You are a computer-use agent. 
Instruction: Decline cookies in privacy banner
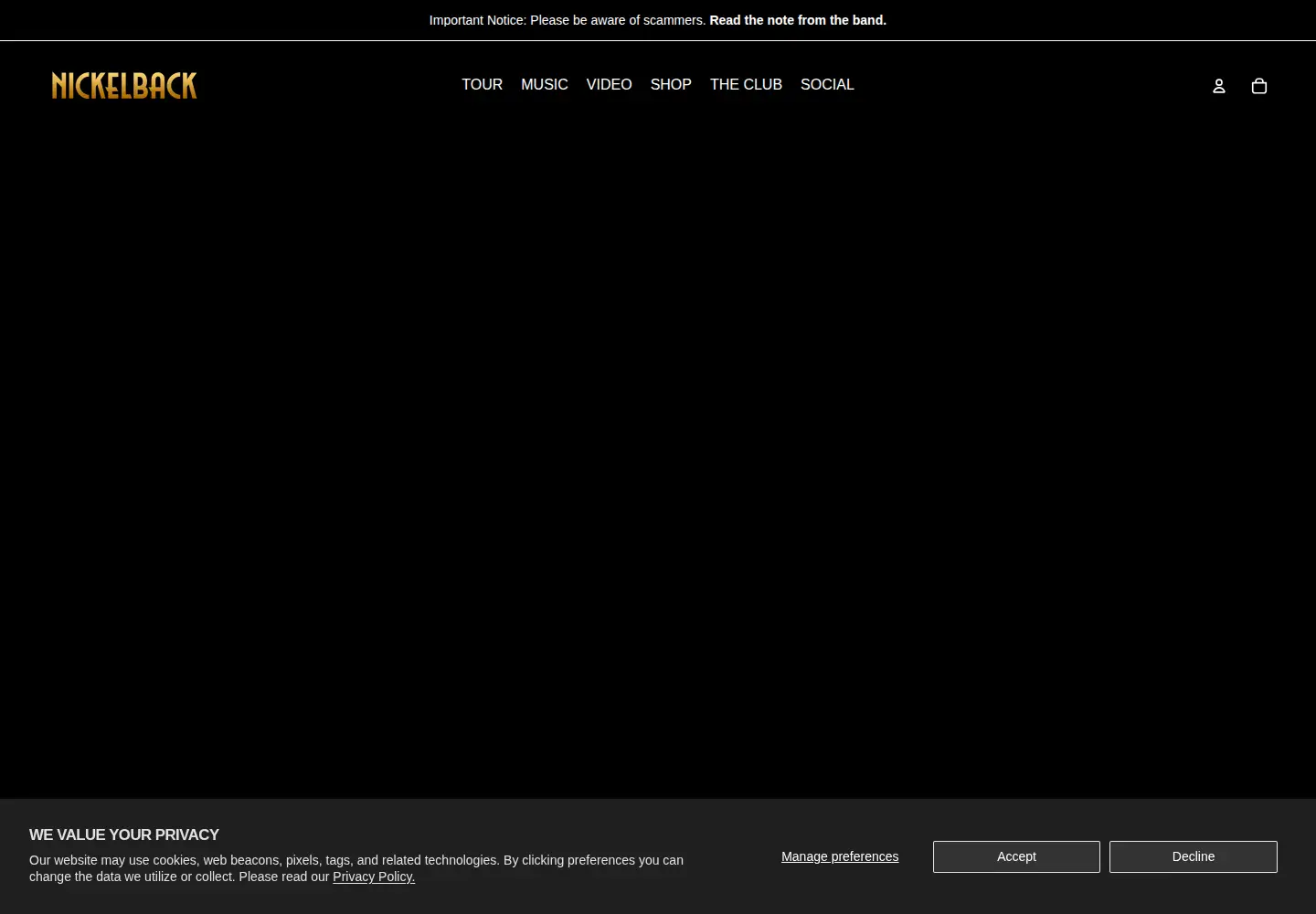(1194, 856)
